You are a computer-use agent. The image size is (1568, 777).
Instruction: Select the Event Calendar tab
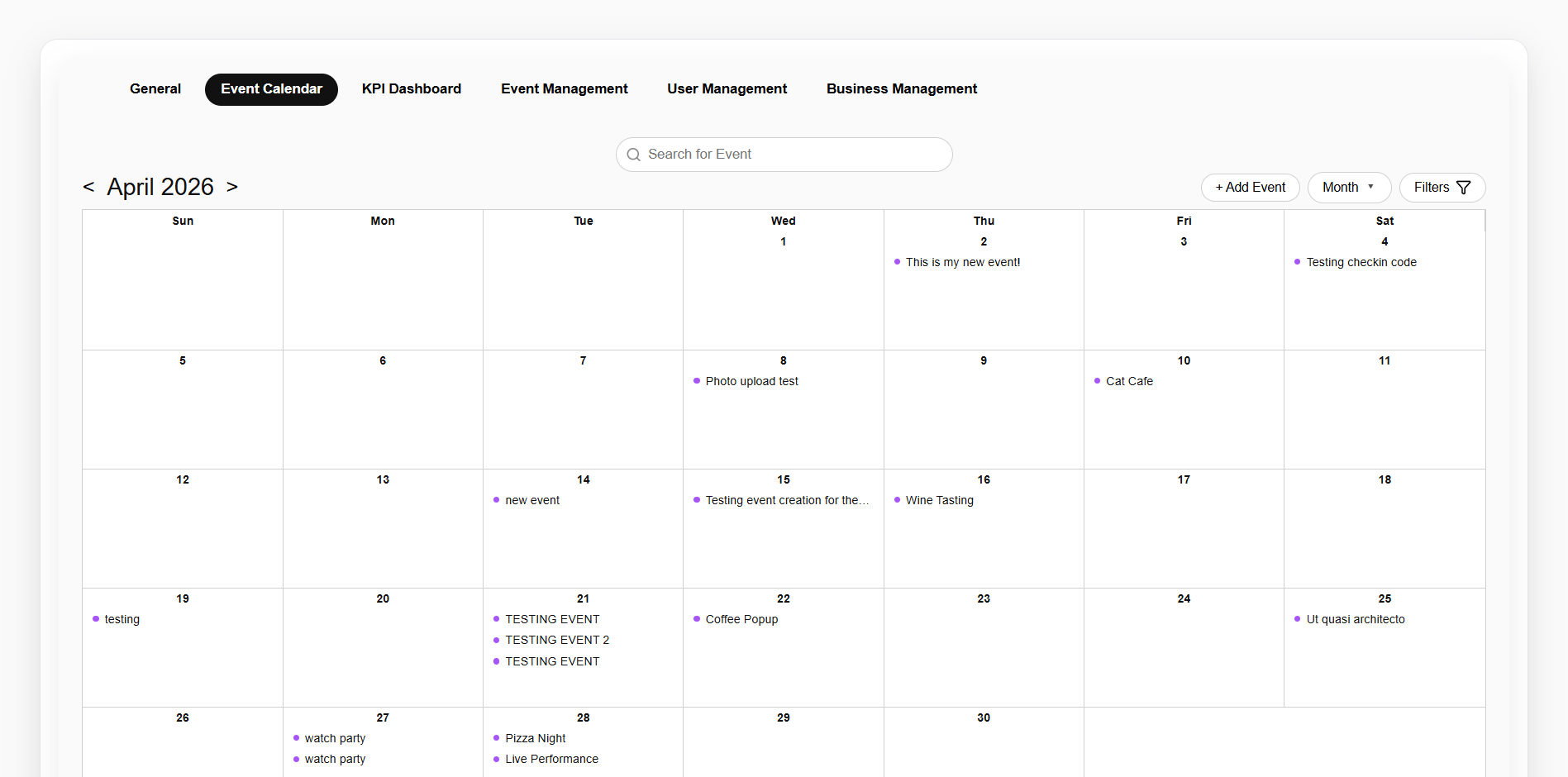coord(271,89)
